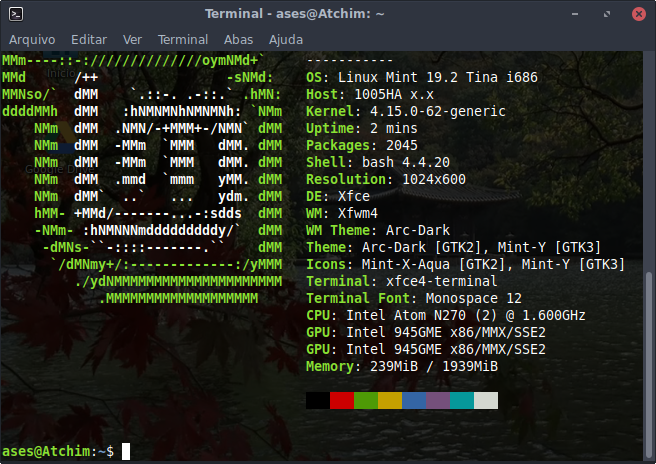Click the green color block in the palette
Screen dimensions: 656x464
(x=366, y=400)
